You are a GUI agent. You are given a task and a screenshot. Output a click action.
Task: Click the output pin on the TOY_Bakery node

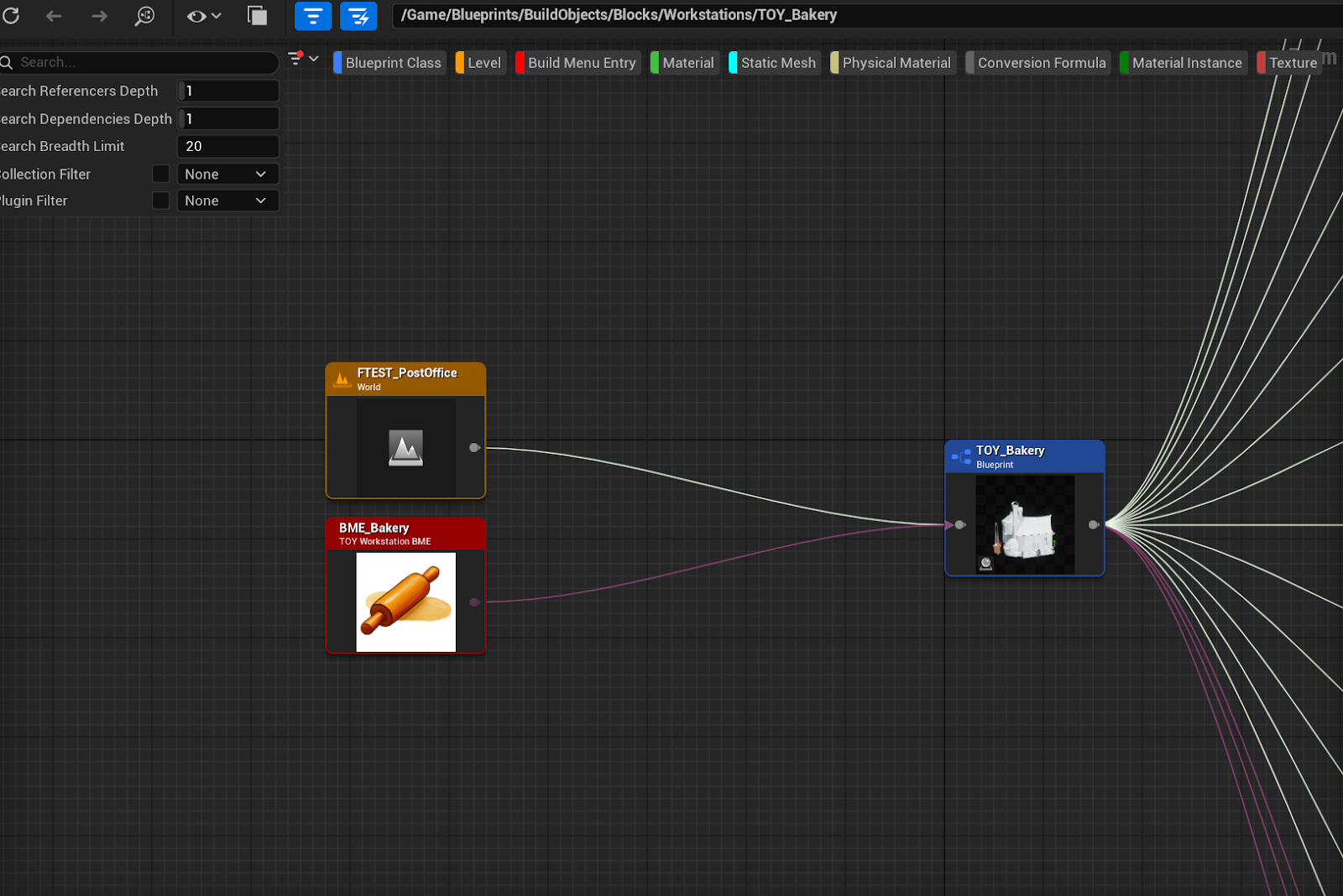click(1093, 525)
